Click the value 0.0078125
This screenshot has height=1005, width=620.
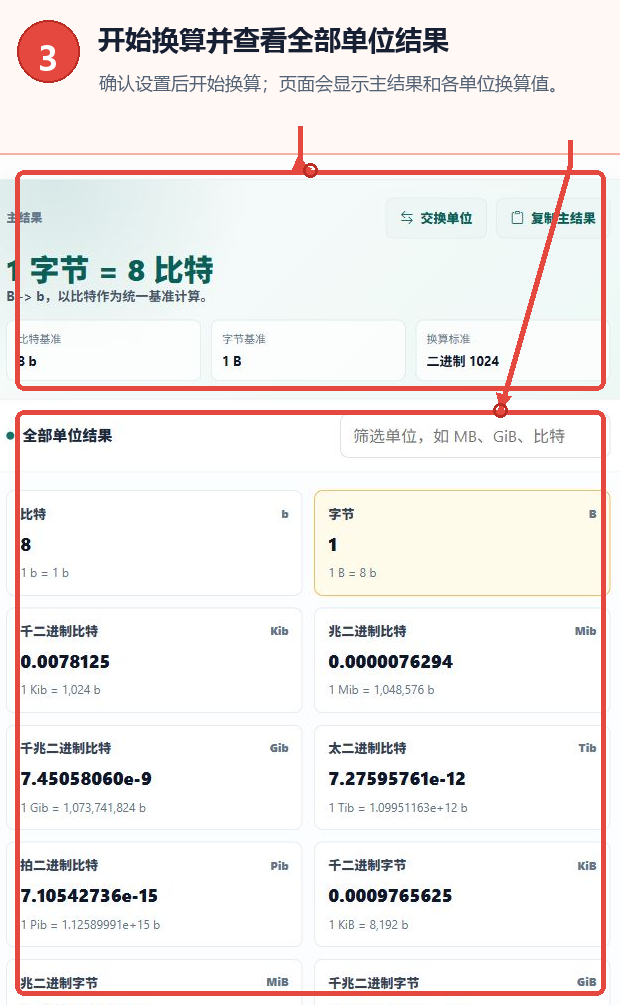pos(65,661)
